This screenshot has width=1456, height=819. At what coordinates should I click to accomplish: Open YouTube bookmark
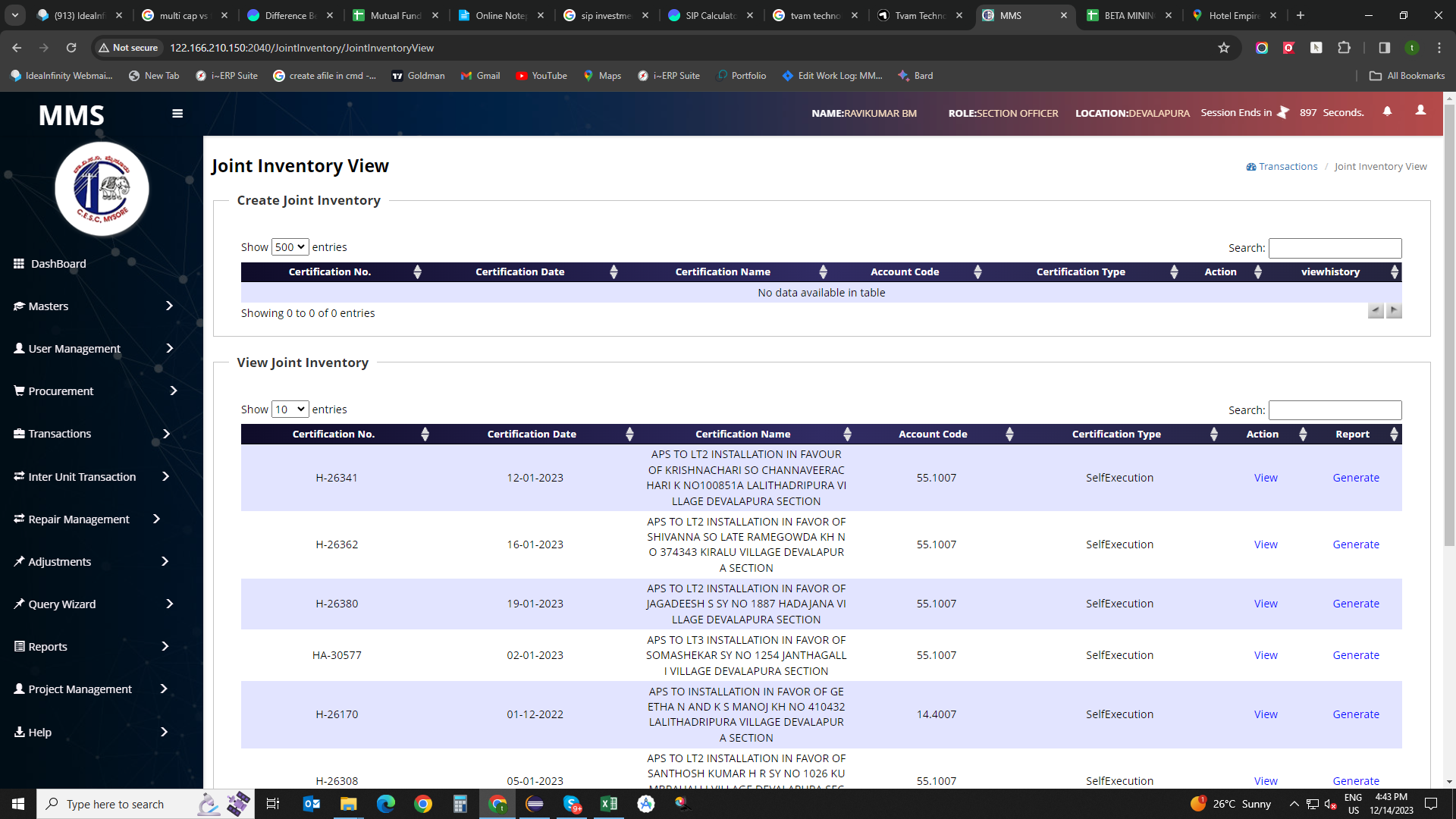(541, 76)
